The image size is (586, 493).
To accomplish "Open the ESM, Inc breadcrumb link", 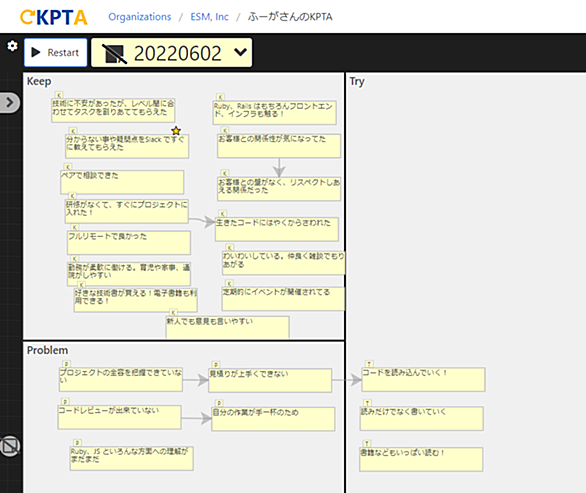I will 209,17.
